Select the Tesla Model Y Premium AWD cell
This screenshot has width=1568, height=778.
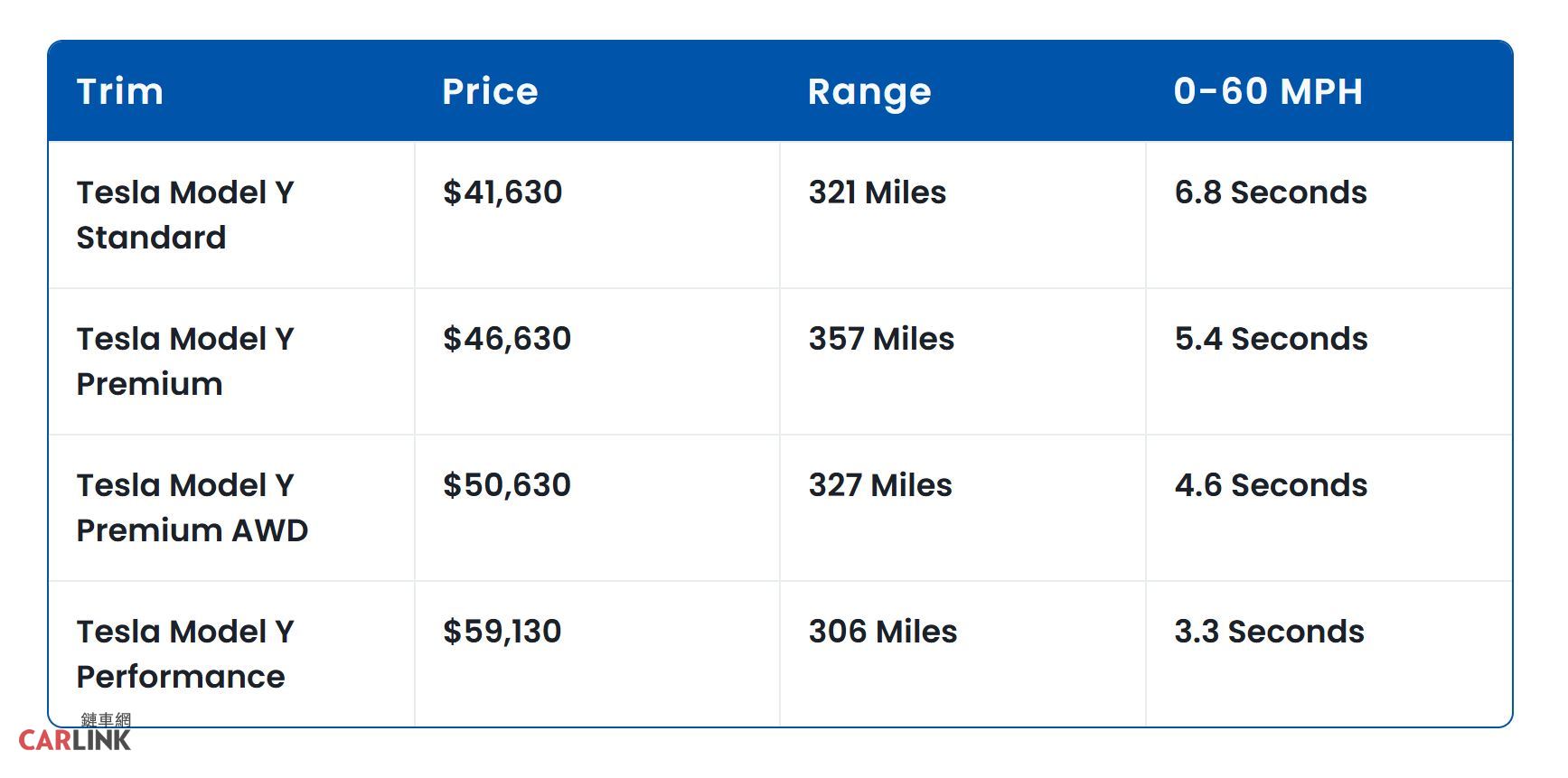192,508
